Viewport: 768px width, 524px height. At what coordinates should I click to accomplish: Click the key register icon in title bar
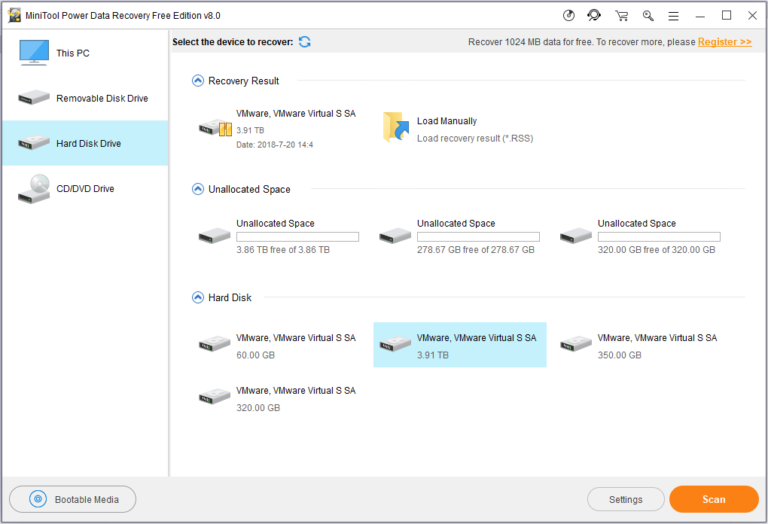click(x=648, y=16)
